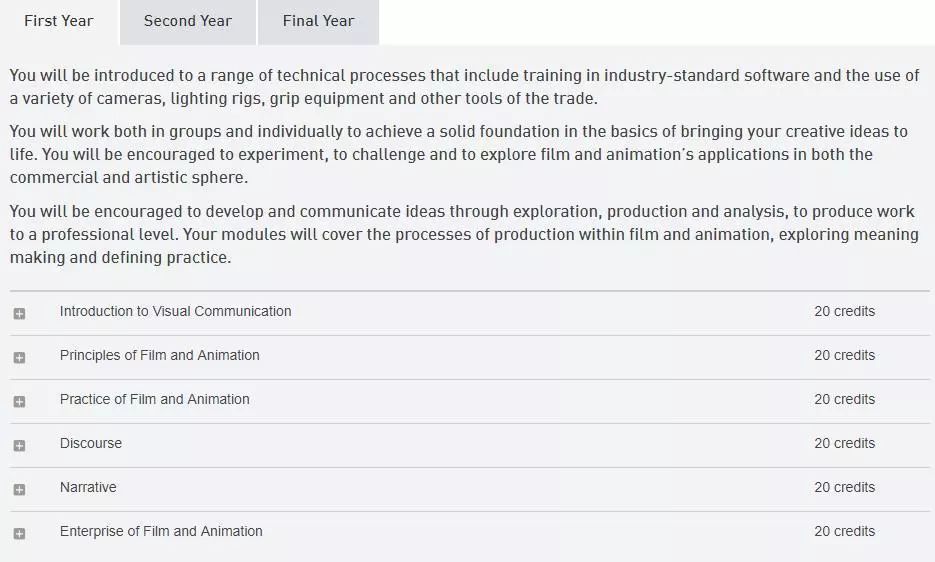
Task: Click the Principles of Film and Animation title
Action: pos(160,355)
